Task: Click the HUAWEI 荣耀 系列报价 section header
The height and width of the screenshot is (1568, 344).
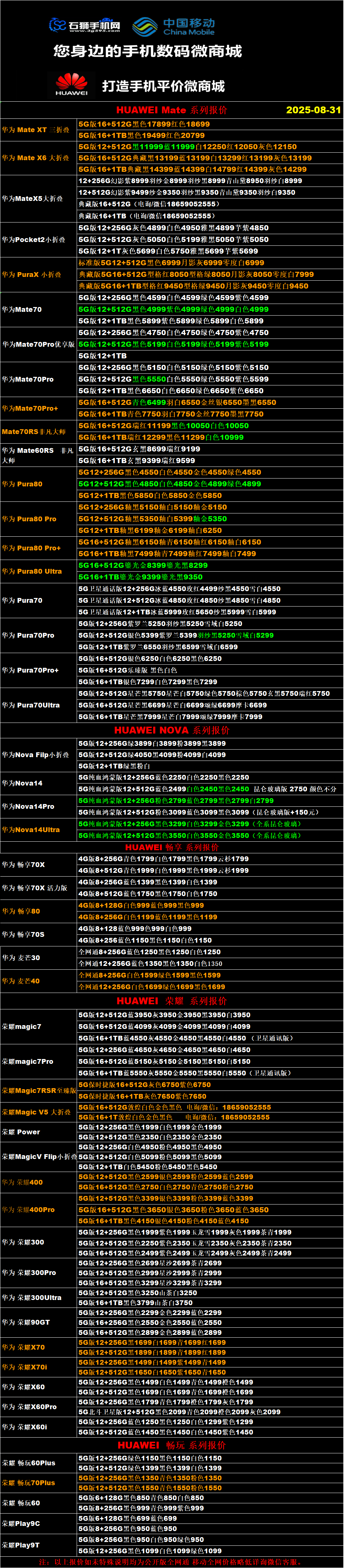Action: pyautogui.click(x=172, y=1001)
